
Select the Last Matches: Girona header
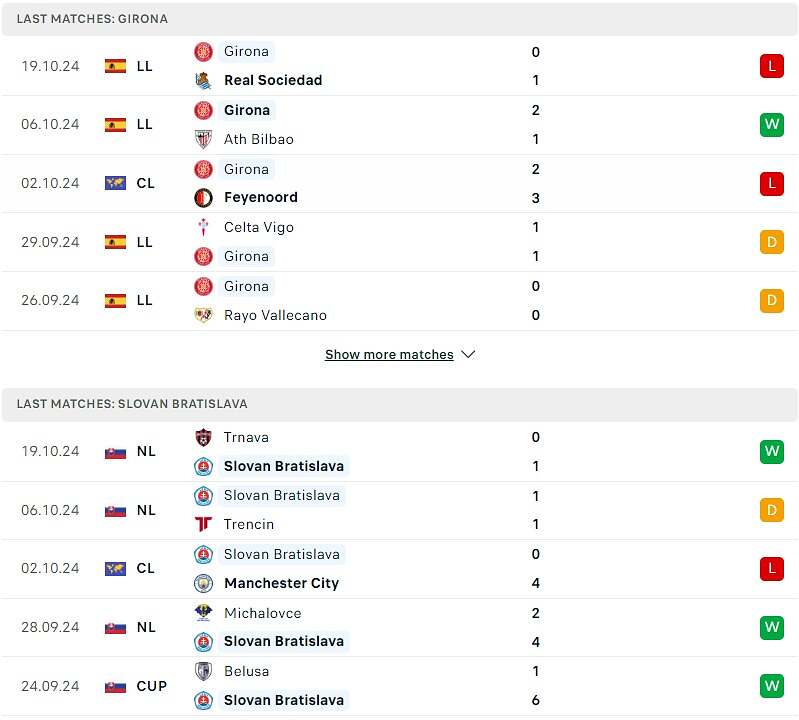[400, 19]
